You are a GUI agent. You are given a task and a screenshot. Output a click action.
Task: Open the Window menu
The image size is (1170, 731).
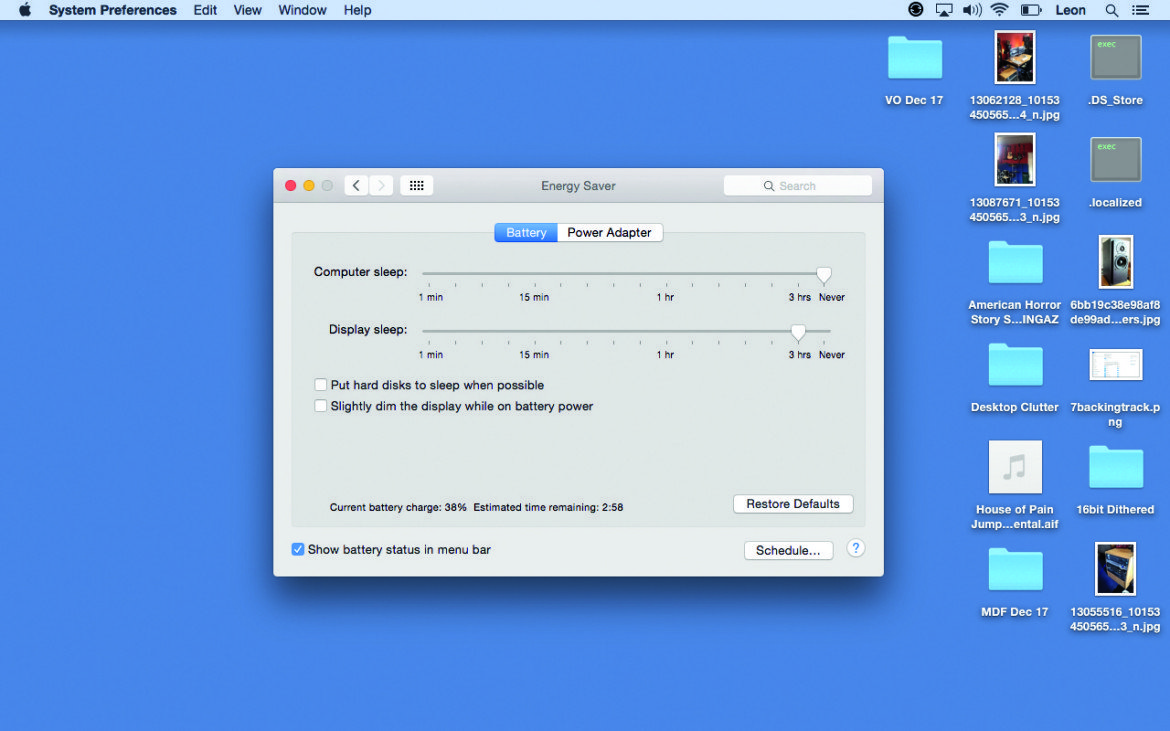coord(302,10)
